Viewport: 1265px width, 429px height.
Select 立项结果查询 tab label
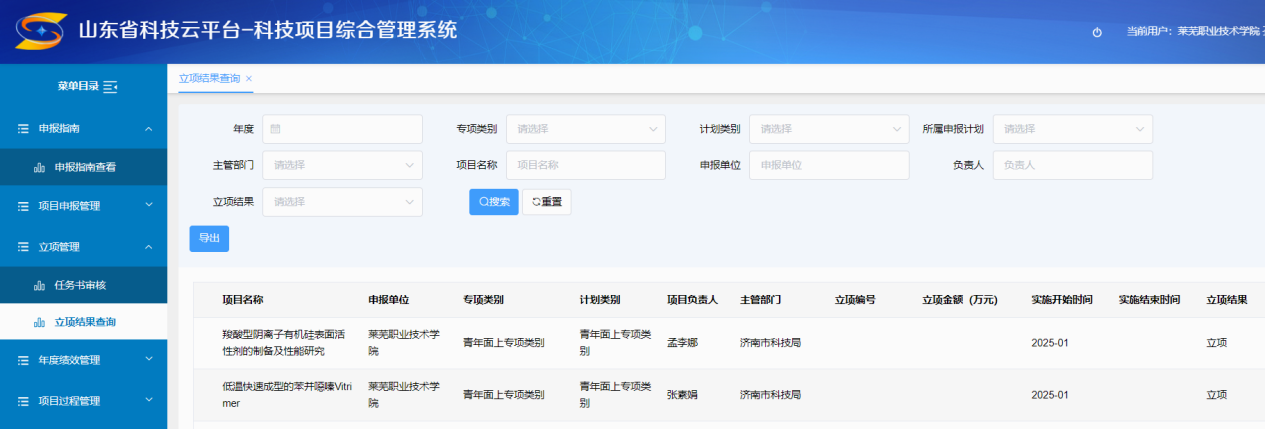coord(209,78)
